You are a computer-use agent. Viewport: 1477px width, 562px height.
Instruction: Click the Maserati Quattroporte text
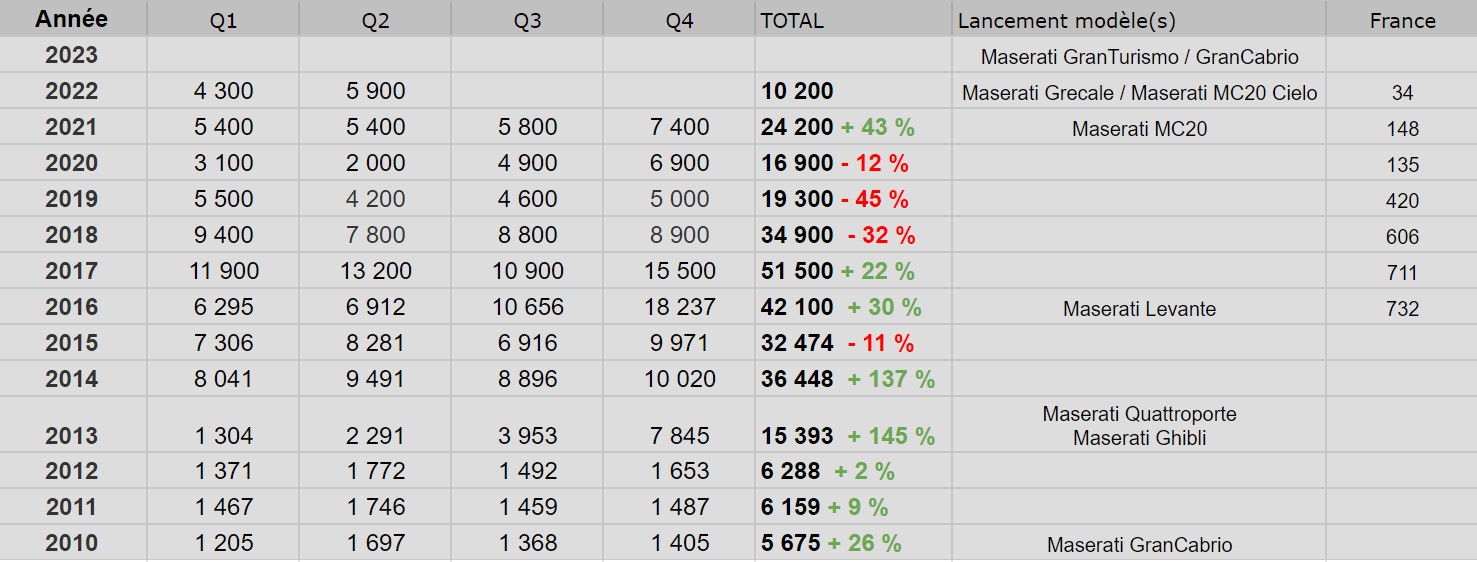tap(1139, 414)
